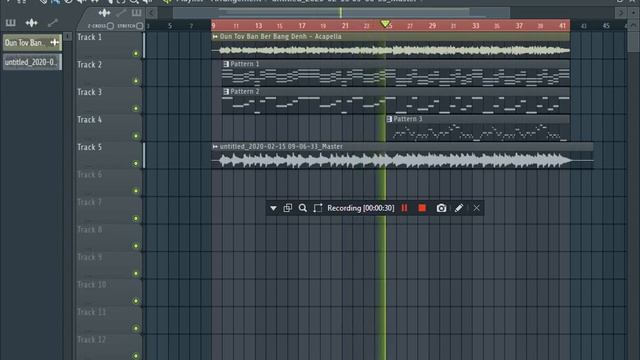Click the zoom dot button beside scroll right arrow
640x360 pixels.
tap(633, 13)
